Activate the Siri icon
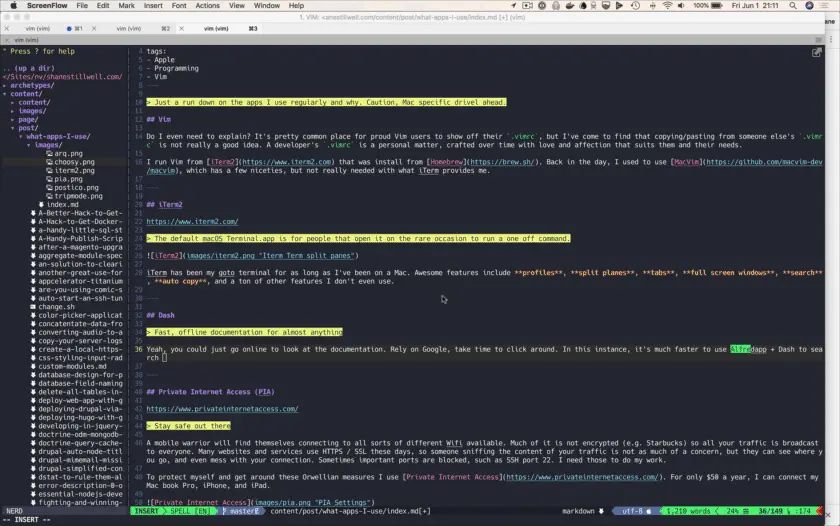 click(x=809, y=5)
